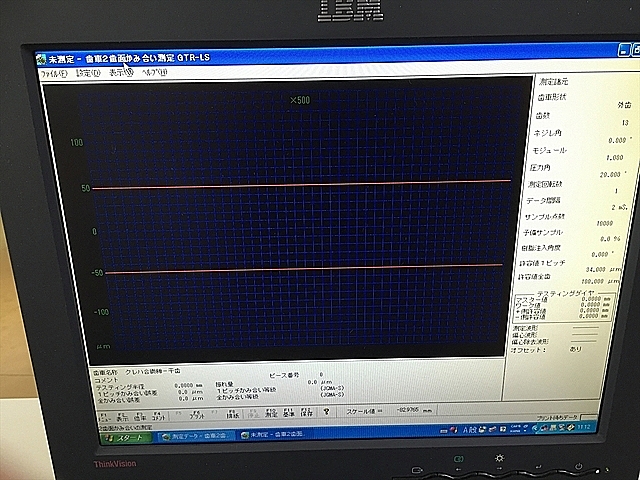Screen dimensions: 640x480
Task: Click the 測定回転数 label
Action: [x=545, y=184]
